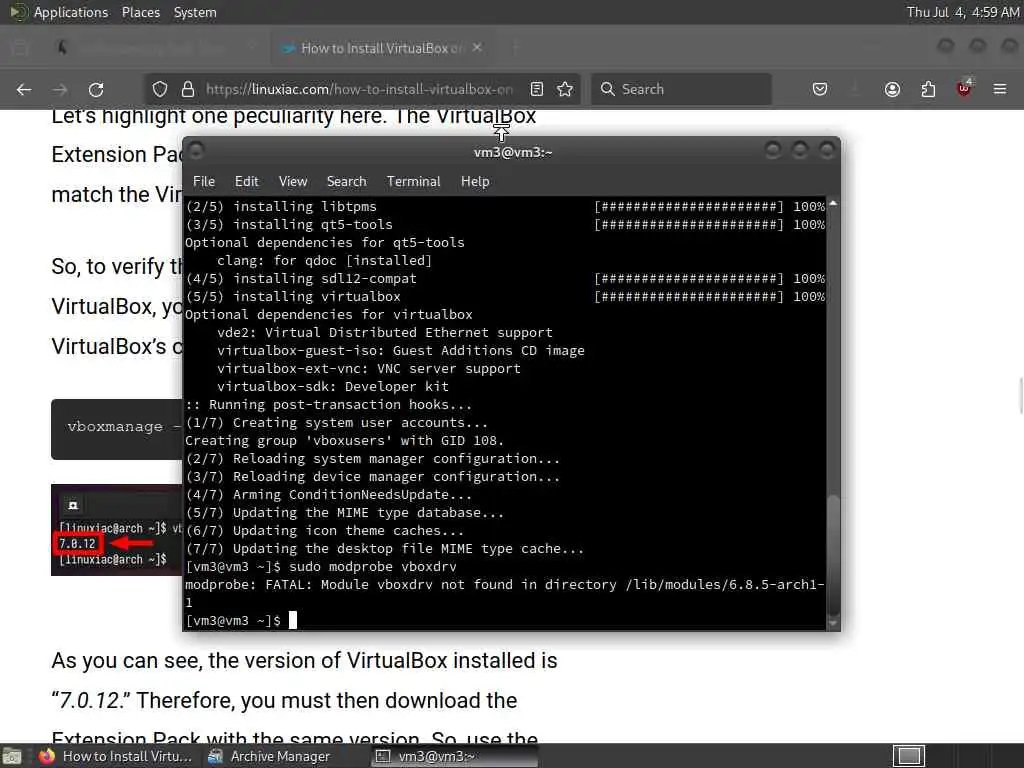1024x768 pixels.
Task: Click the terminal scrollbar thumb
Action: pos(833,554)
